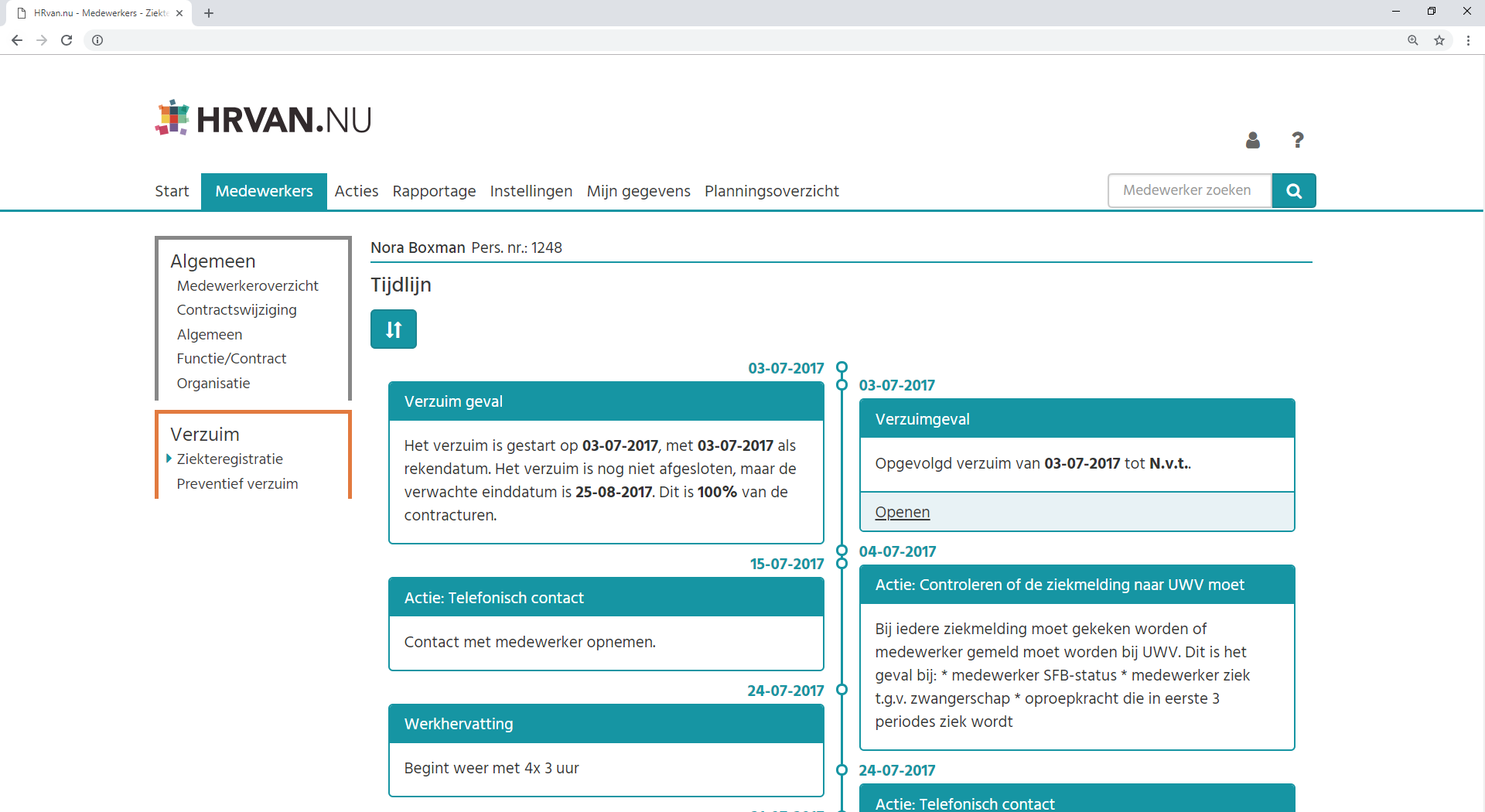Click the Nora Boxman employee name

418,247
